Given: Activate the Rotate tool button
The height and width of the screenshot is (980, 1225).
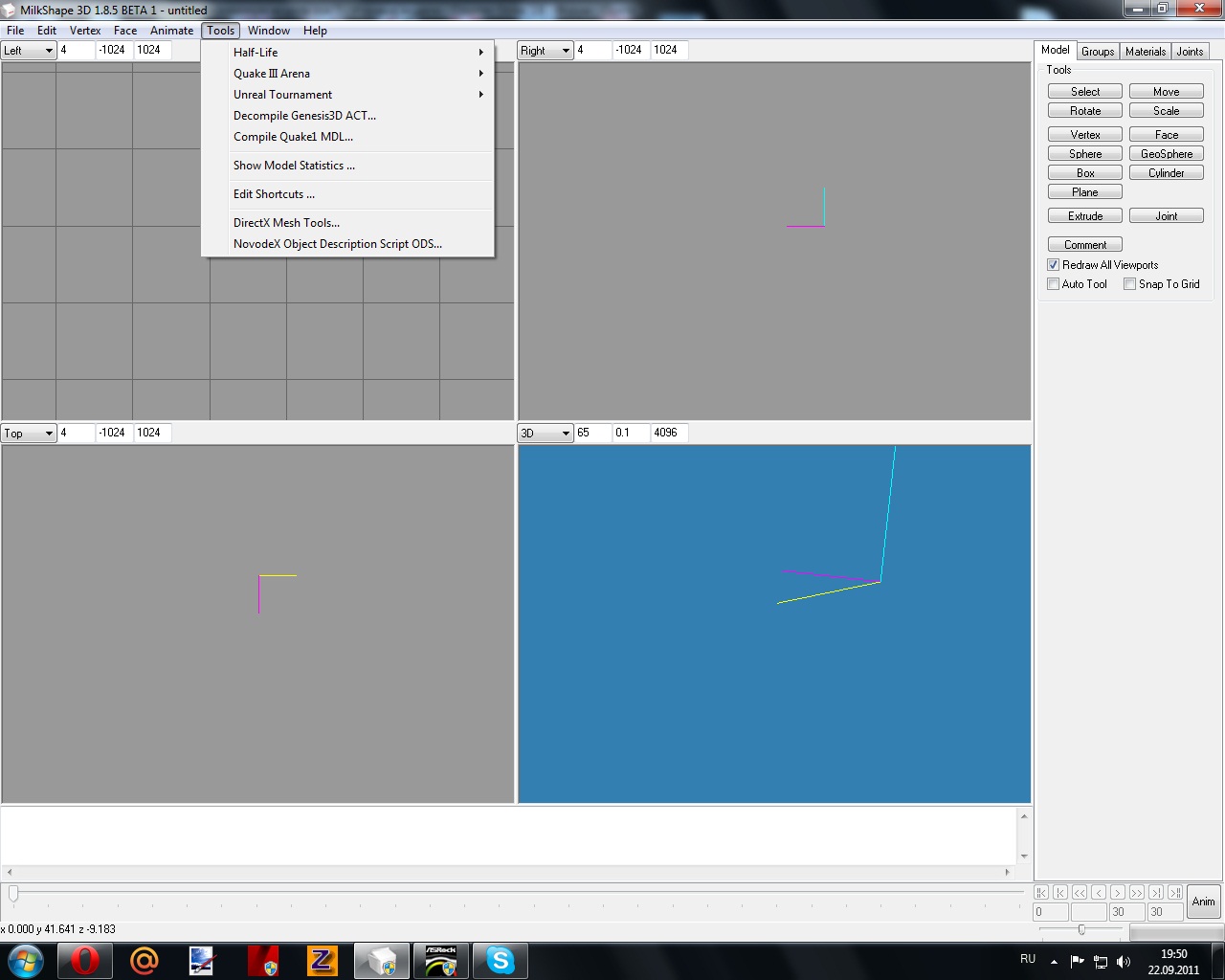Looking at the screenshot, I should 1085,111.
